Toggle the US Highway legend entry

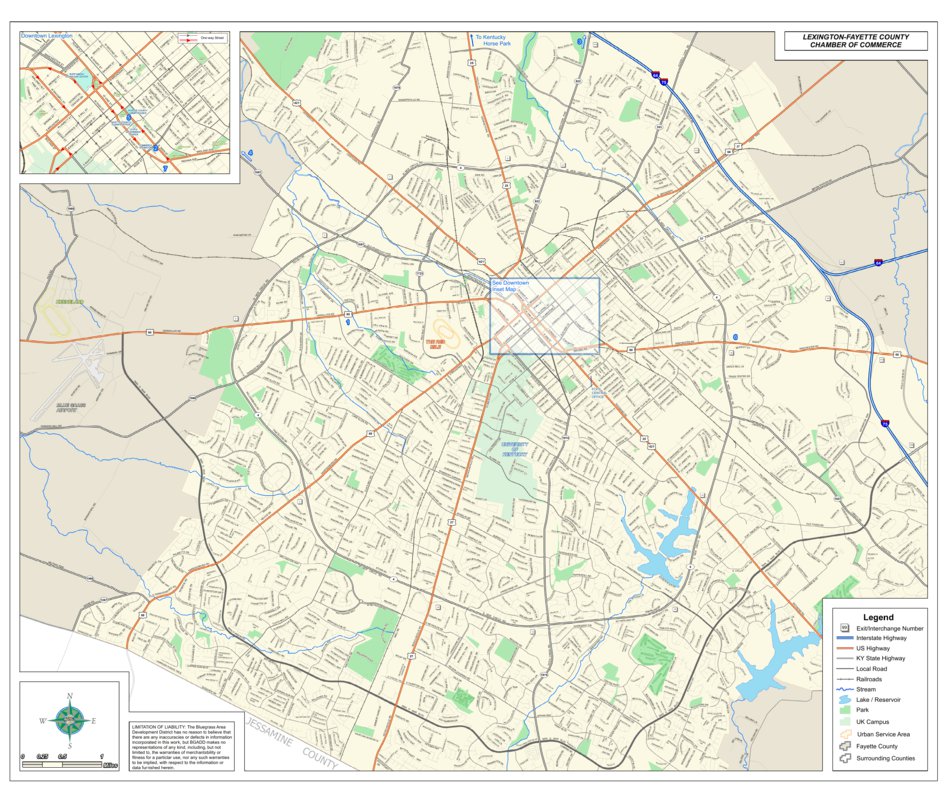tap(846, 648)
